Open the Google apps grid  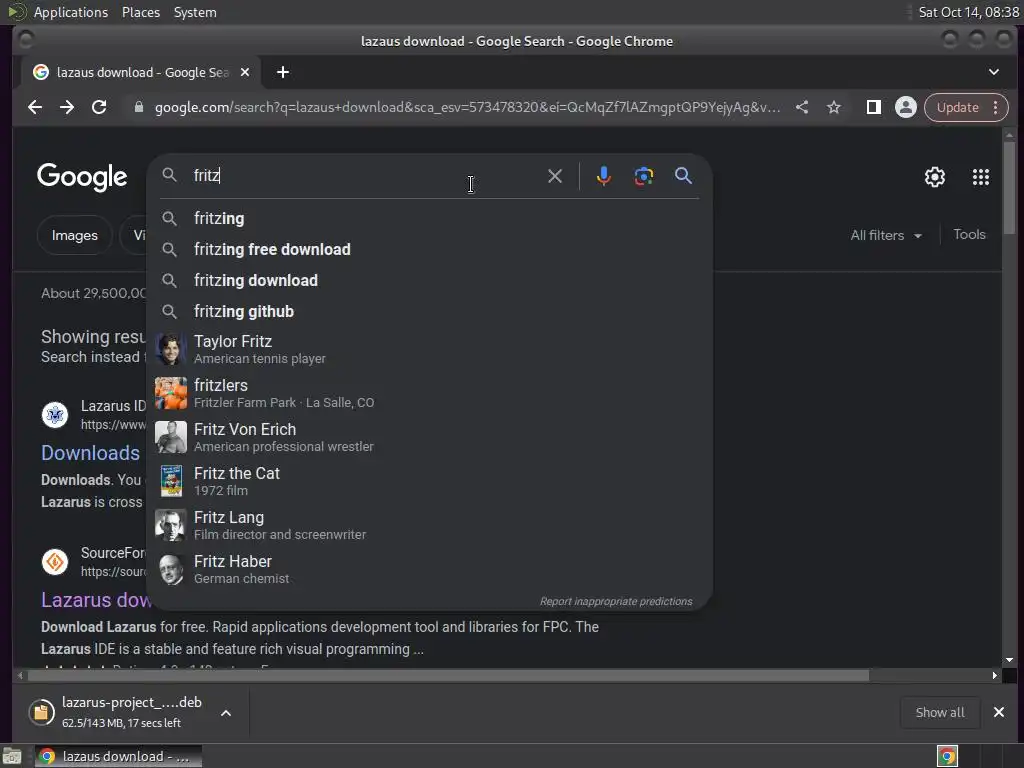point(980,177)
